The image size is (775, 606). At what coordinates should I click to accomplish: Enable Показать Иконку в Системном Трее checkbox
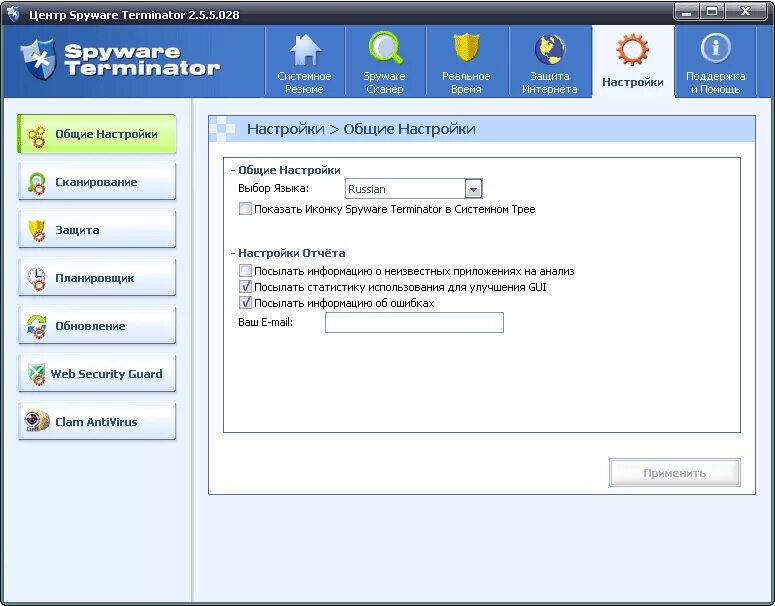[245, 209]
